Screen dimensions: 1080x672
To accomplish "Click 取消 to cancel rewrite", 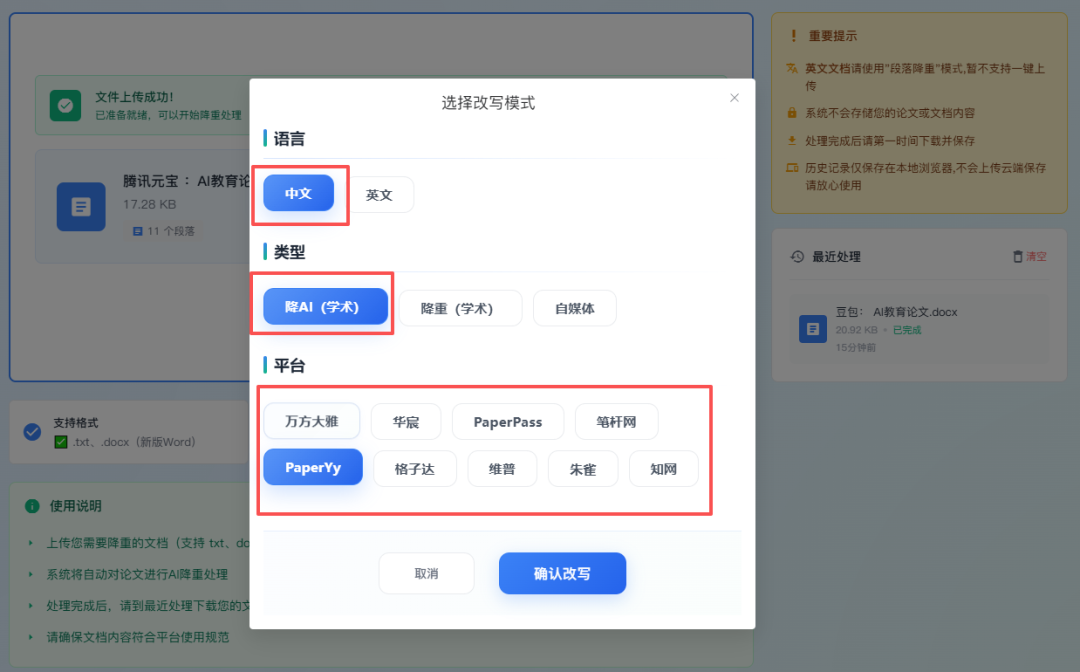I will [426, 574].
